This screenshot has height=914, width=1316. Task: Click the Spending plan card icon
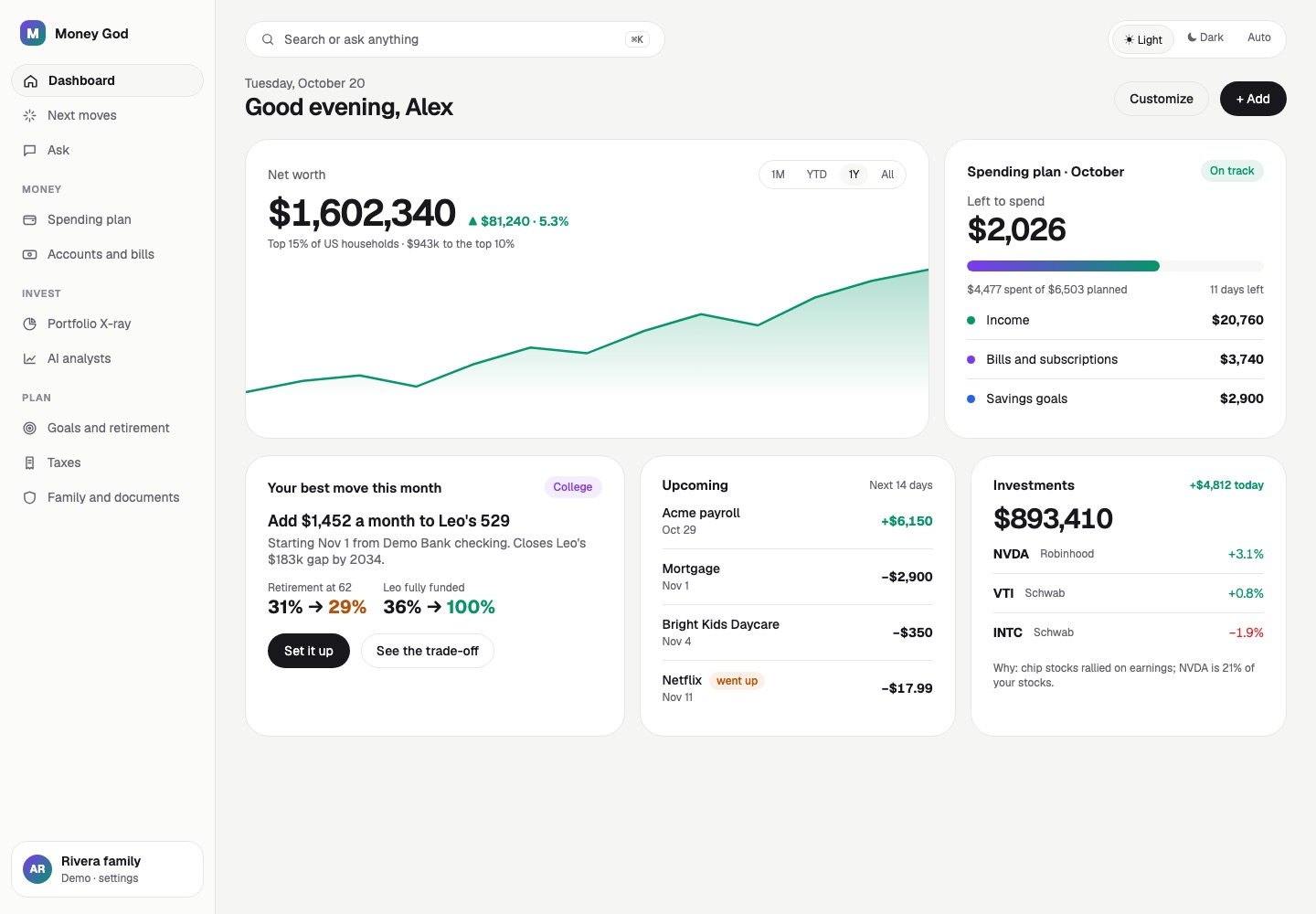click(x=29, y=219)
